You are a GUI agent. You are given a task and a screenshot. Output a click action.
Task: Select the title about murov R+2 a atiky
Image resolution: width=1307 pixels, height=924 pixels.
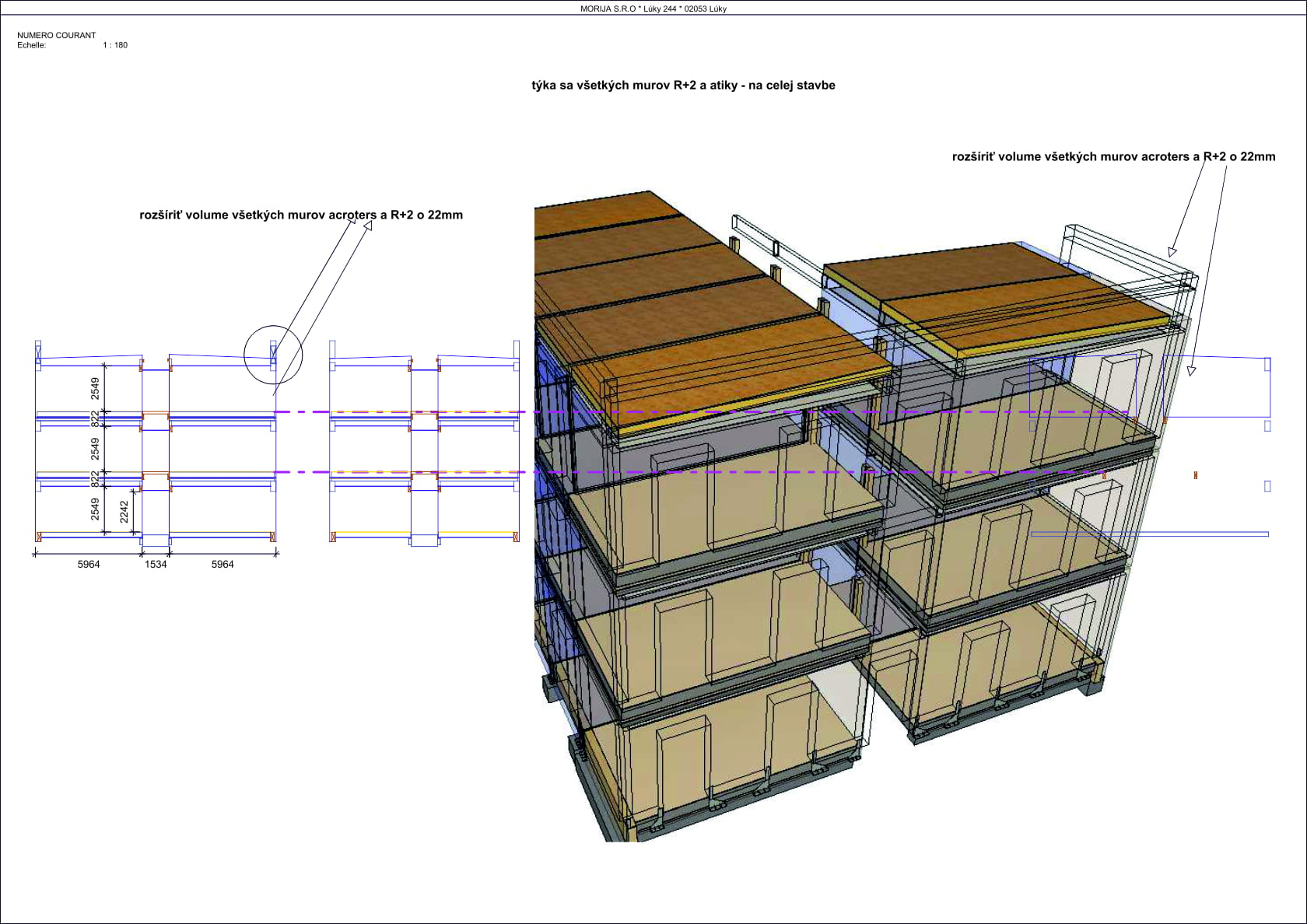[x=683, y=86]
